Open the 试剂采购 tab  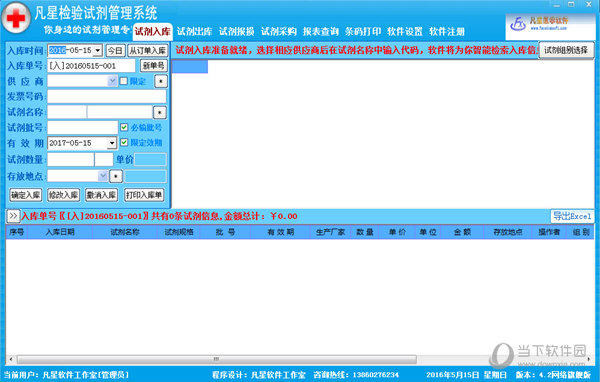(279, 31)
